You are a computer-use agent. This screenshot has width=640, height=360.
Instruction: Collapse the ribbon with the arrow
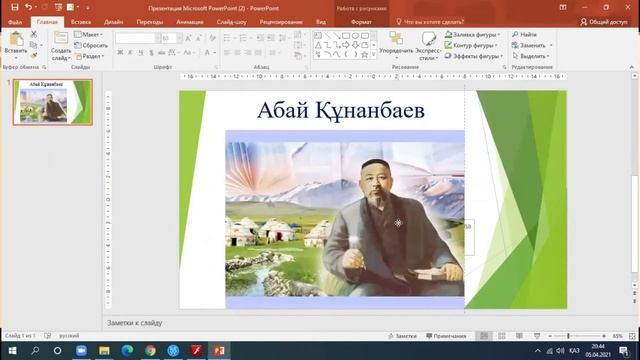tap(631, 67)
